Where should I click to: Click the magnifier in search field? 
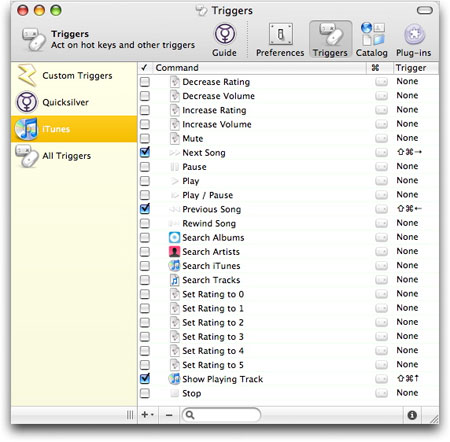[x=190, y=415]
